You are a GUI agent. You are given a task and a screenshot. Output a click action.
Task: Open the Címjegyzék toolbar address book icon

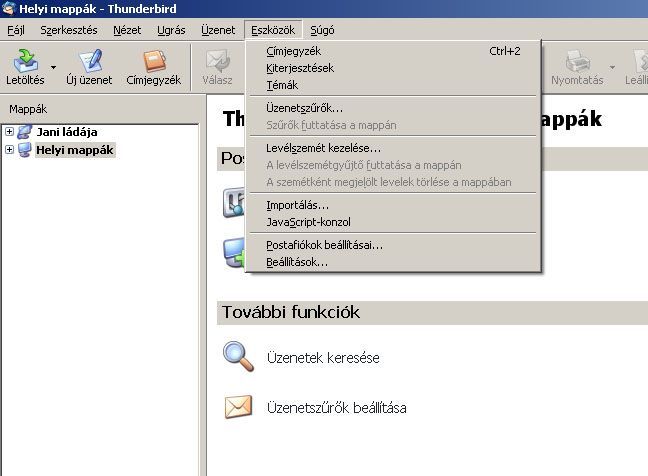pos(155,61)
